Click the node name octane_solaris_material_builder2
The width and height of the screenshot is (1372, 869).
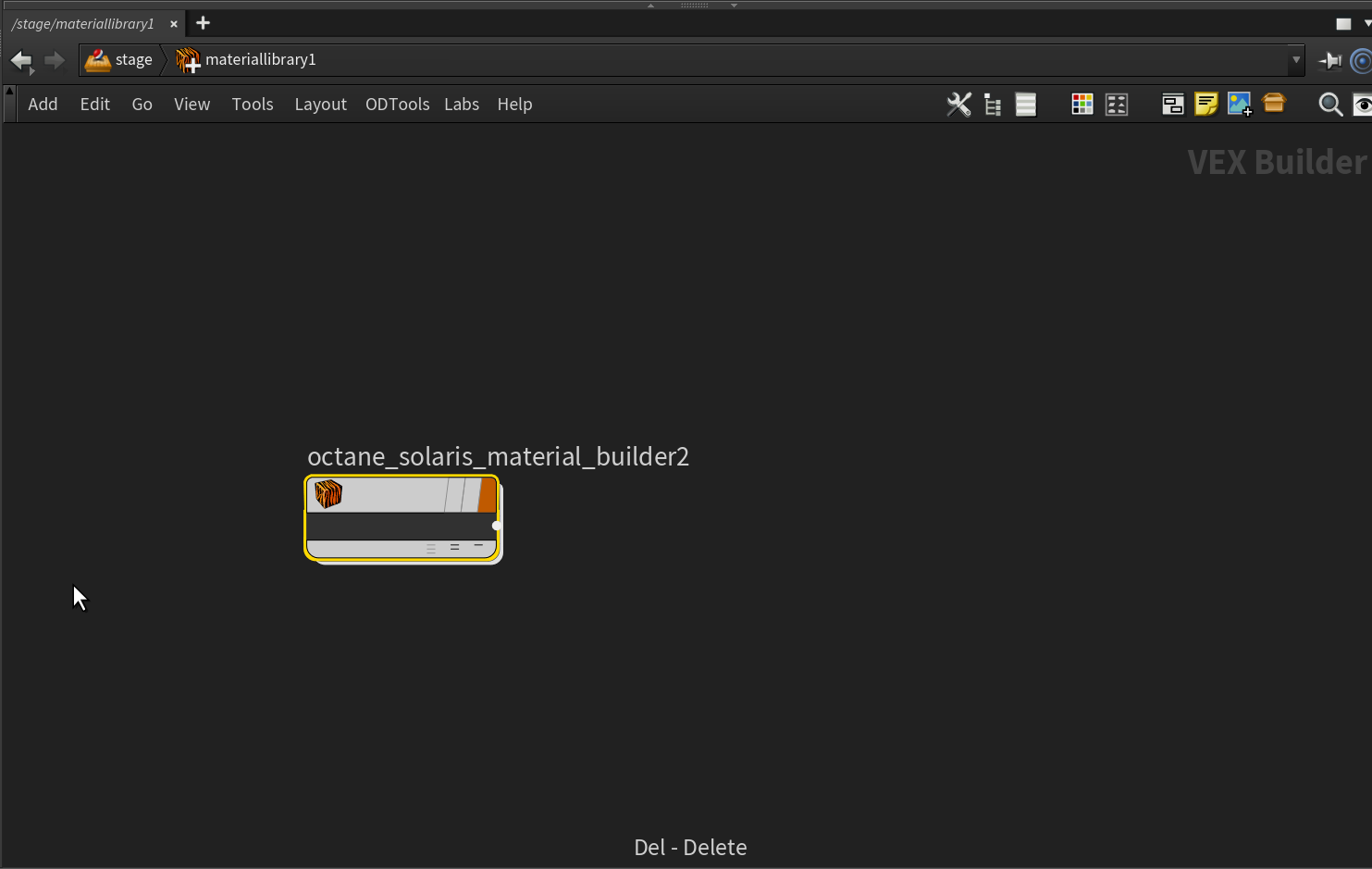tap(499, 457)
